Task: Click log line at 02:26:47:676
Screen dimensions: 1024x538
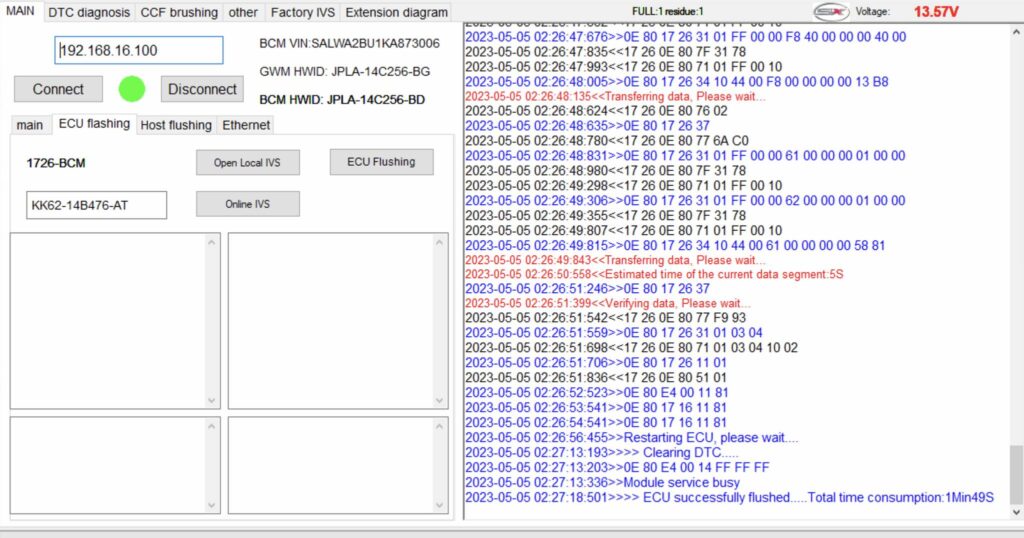Action: (686, 37)
